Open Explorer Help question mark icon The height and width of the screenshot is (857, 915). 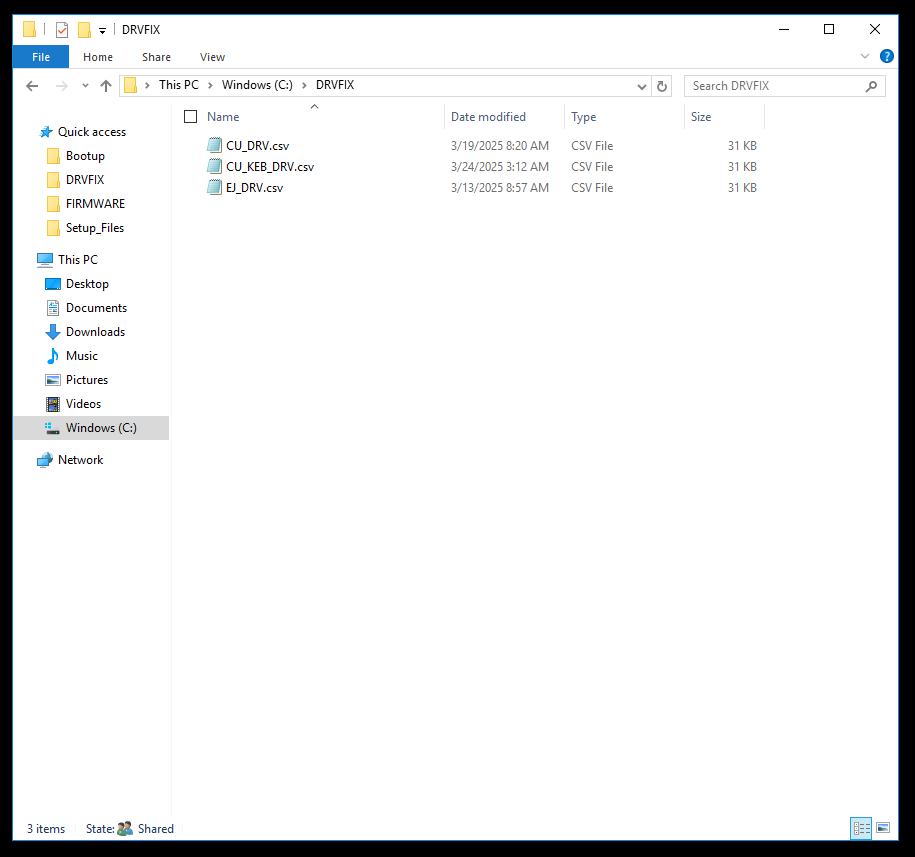coord(886,57)
